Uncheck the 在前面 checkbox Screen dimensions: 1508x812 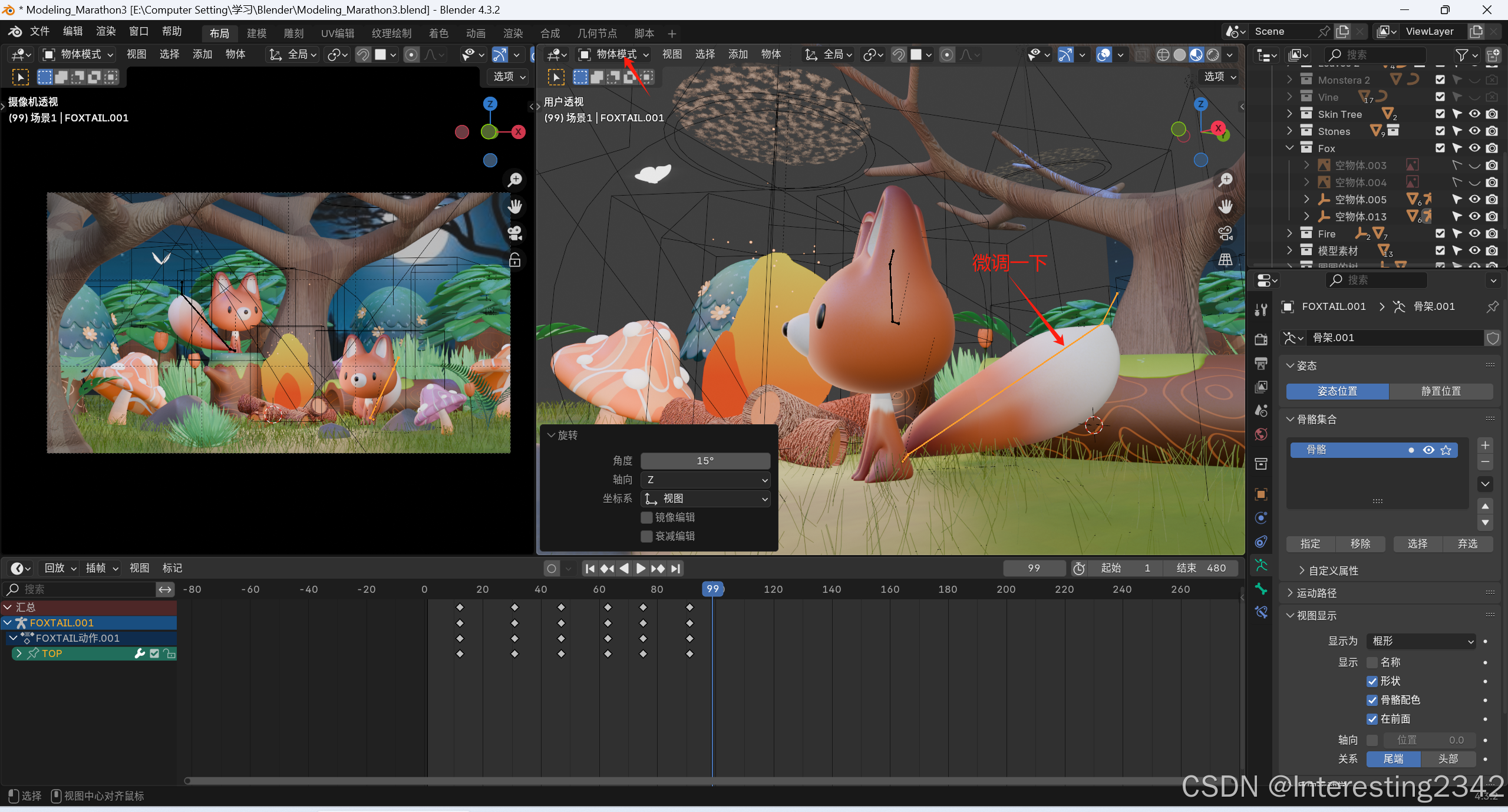pos(1372,719)
